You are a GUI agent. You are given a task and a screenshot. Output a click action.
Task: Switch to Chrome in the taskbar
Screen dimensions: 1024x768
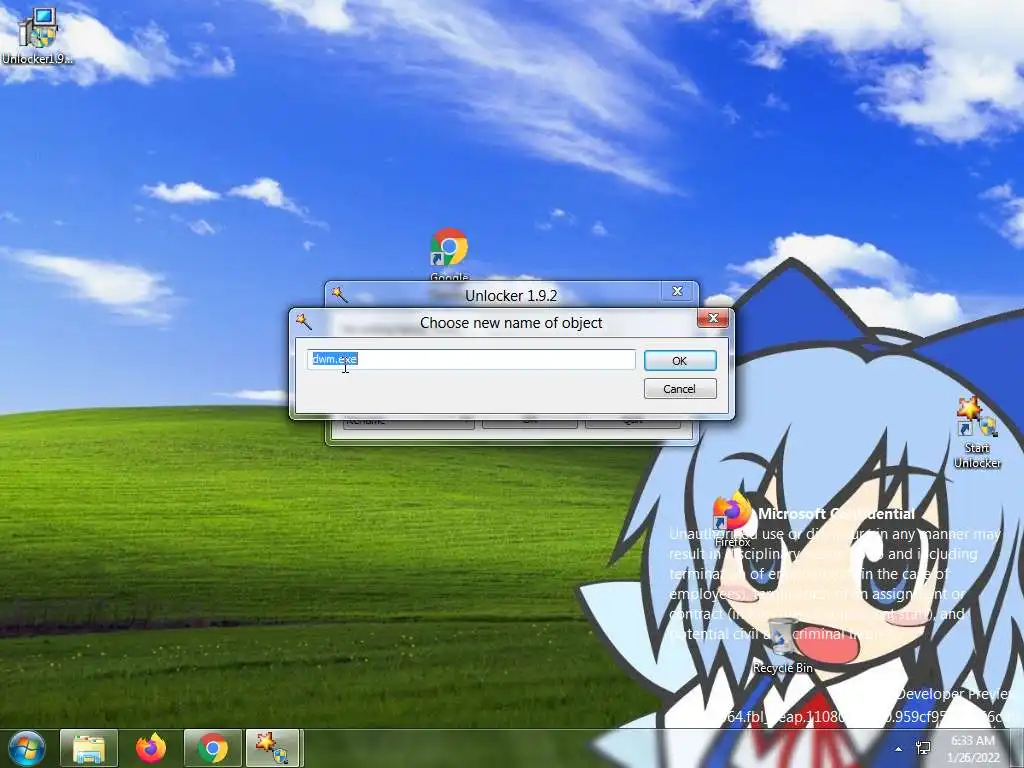(213, 748)
